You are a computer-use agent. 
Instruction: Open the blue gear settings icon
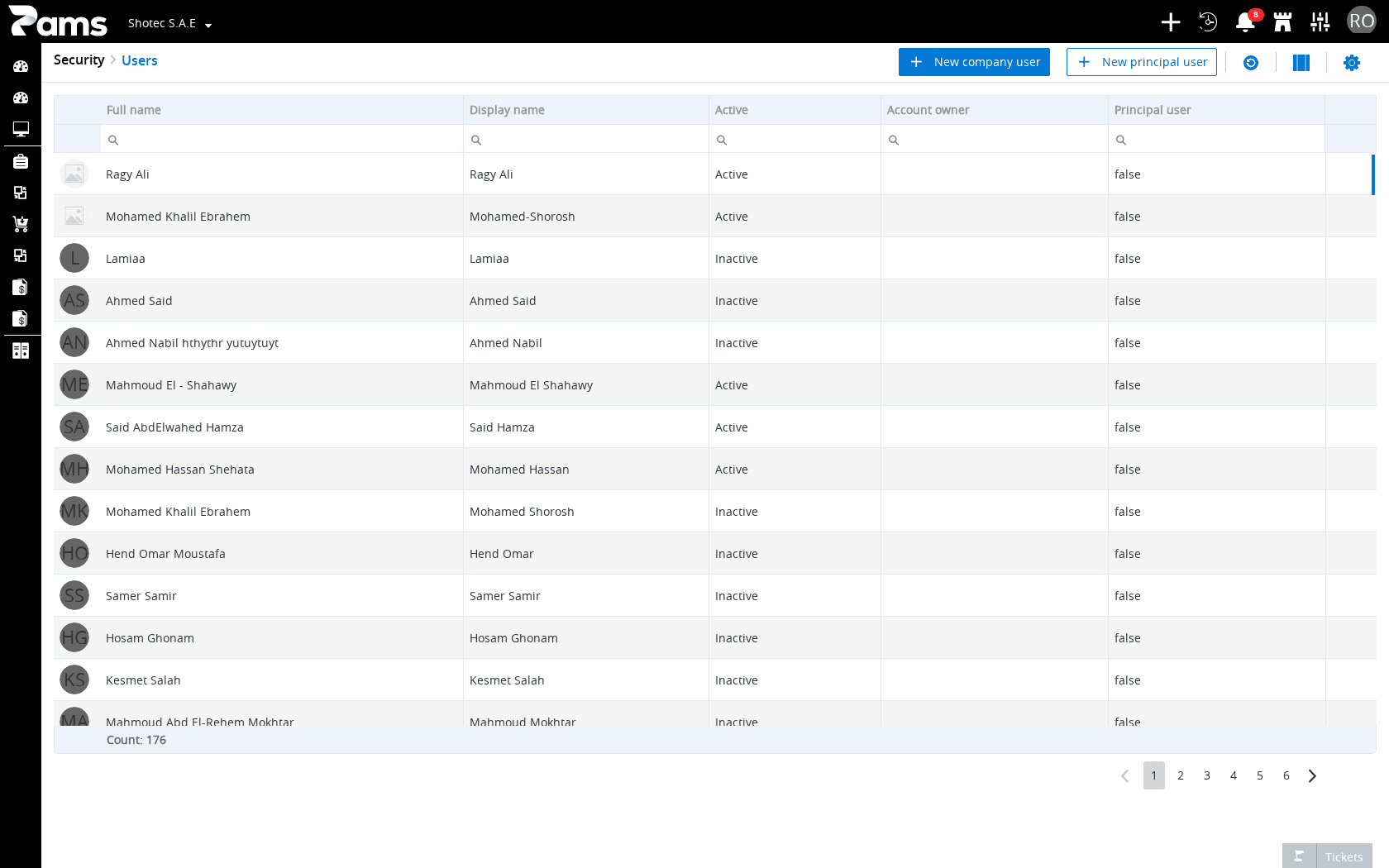1352,63
